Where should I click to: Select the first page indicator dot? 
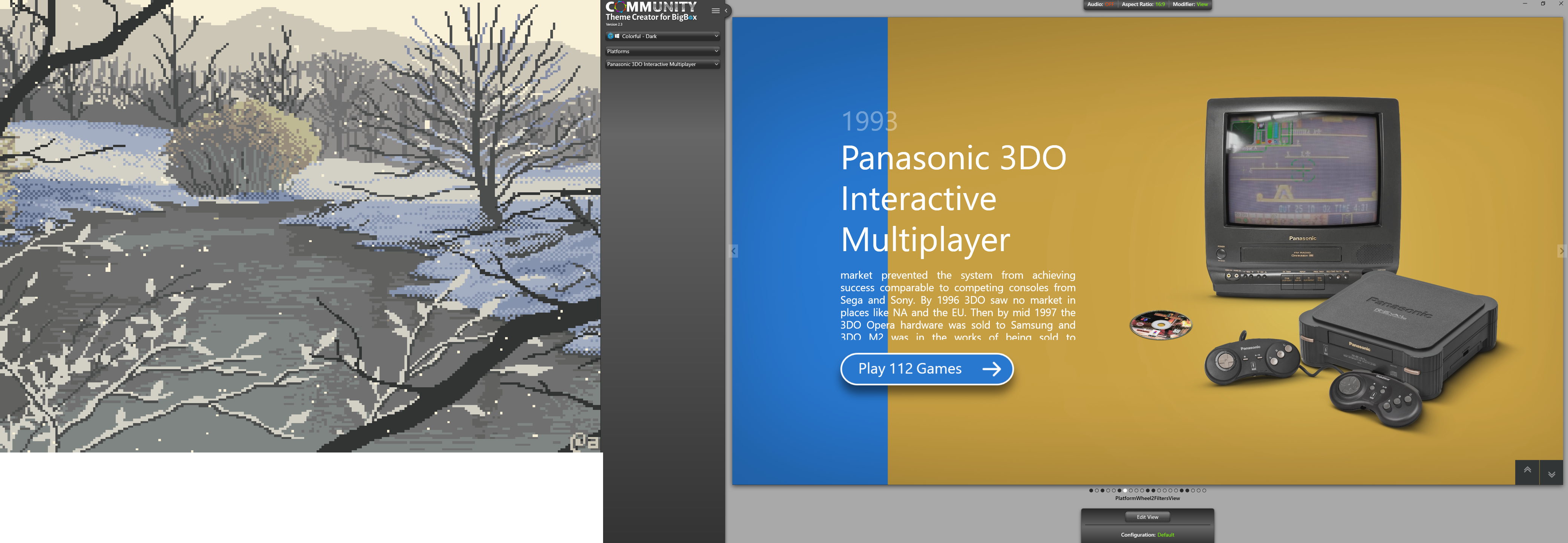pos(1092,491)
